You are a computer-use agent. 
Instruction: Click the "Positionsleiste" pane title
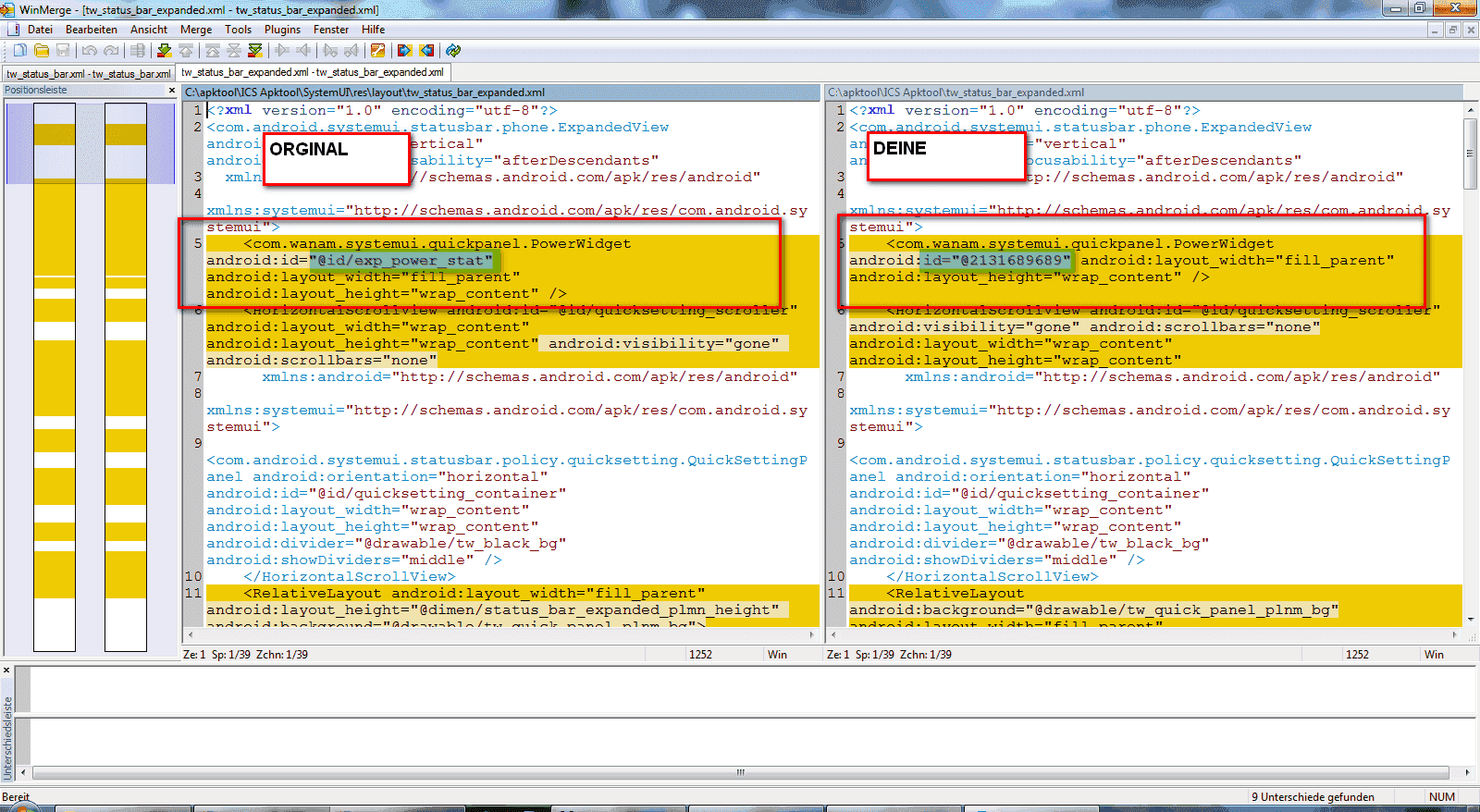[36, 91]
